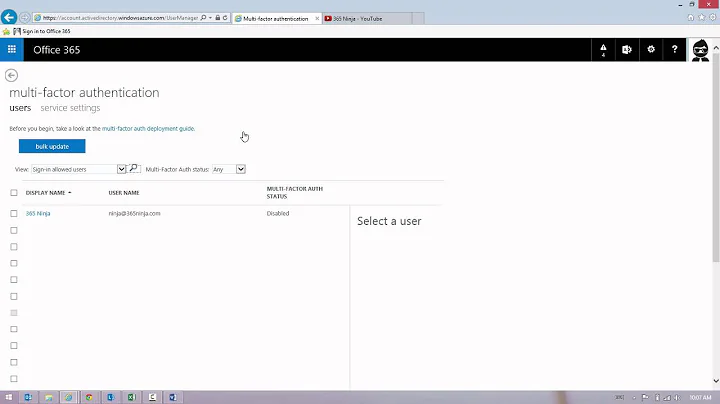Open browser Favorites star icon
The image size is (720, 404).
pos(701,17)
